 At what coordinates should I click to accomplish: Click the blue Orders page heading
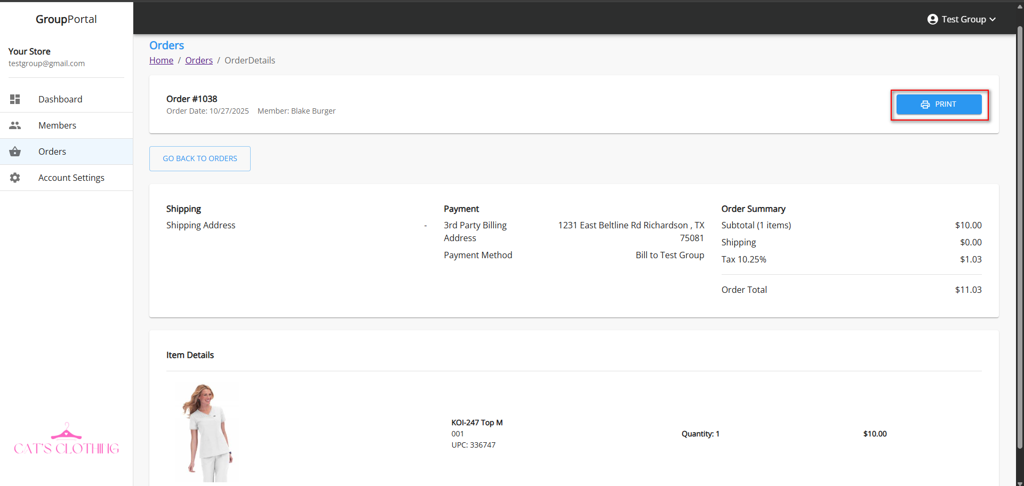[167, 45]
